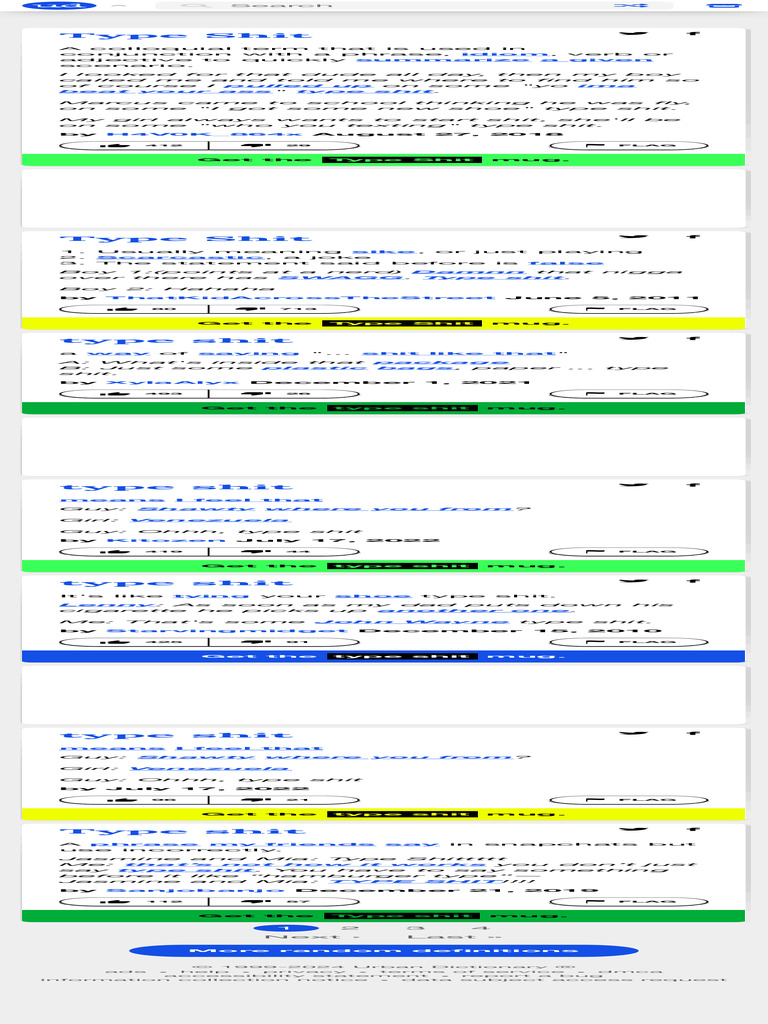The width and height of the screenshot is (768, 1024).
Task: Upvote the definition by ThatKidAcrossTheStreet
Action: point(134,309)
